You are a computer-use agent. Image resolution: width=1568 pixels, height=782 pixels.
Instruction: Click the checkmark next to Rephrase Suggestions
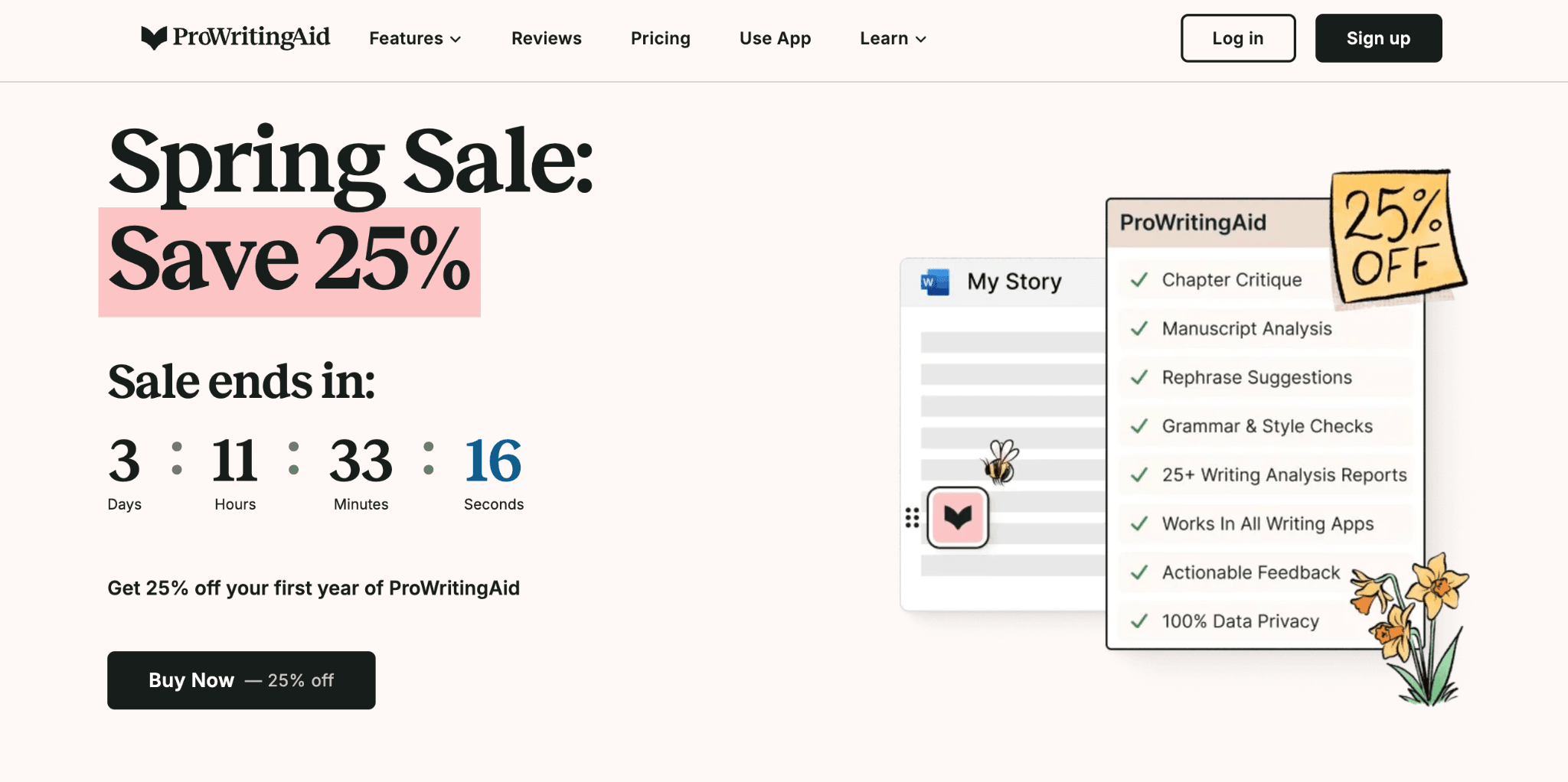click(1139, 377)
